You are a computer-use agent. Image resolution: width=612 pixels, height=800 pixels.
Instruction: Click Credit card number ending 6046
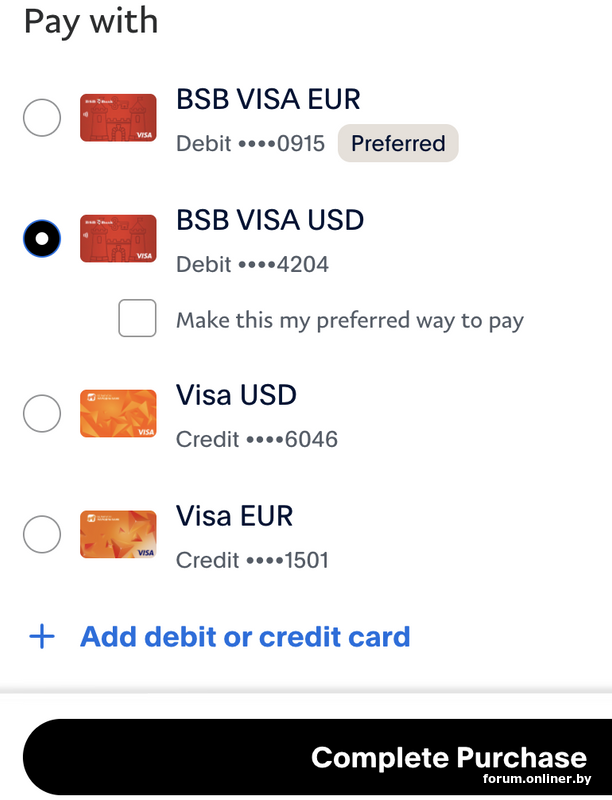256,439
